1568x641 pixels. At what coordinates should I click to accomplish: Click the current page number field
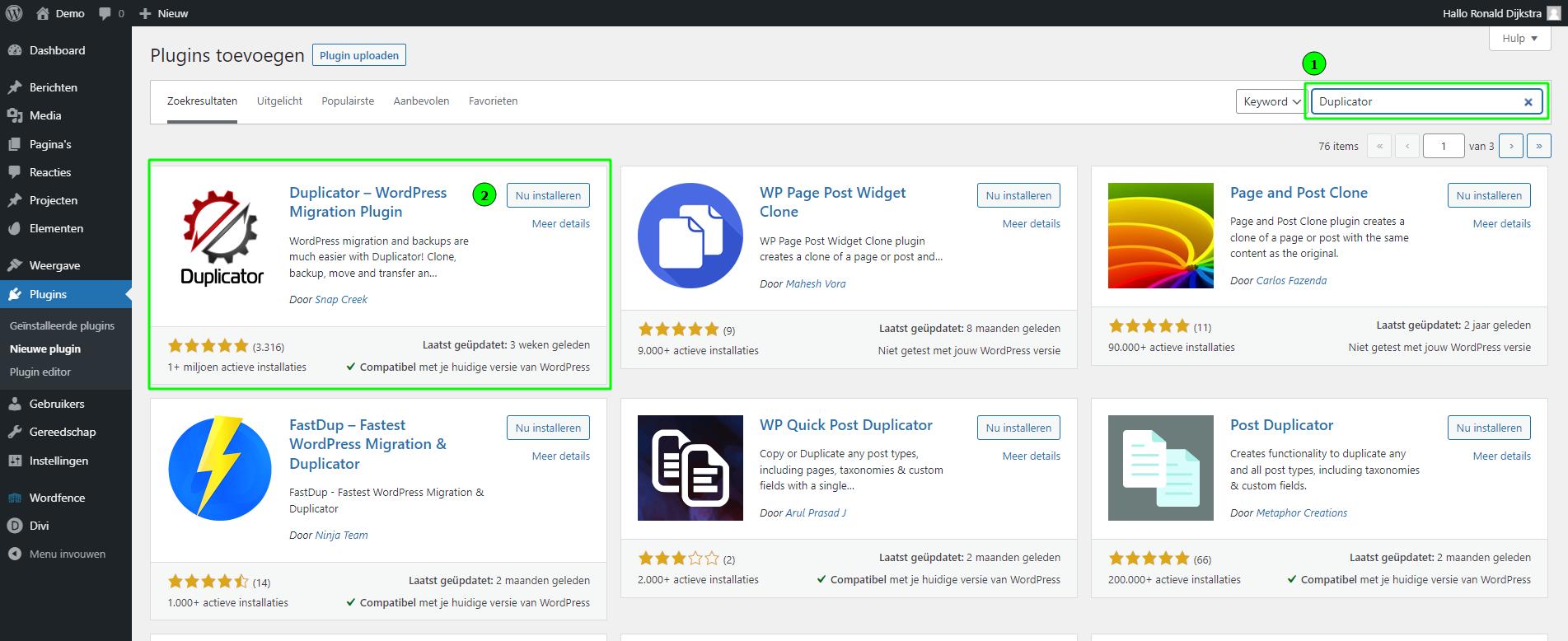coord(1443,146)
